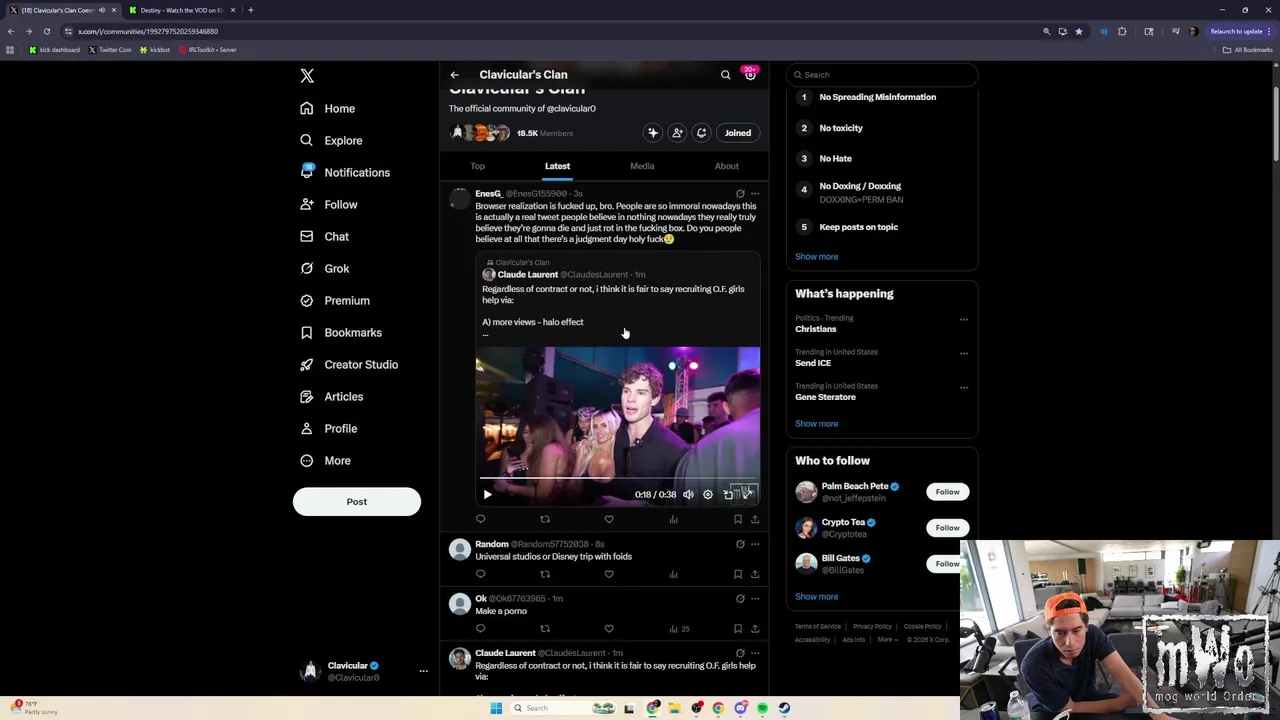Open Notifications in the sidebar
This screenshot has height=720, width=1280.
345,172
